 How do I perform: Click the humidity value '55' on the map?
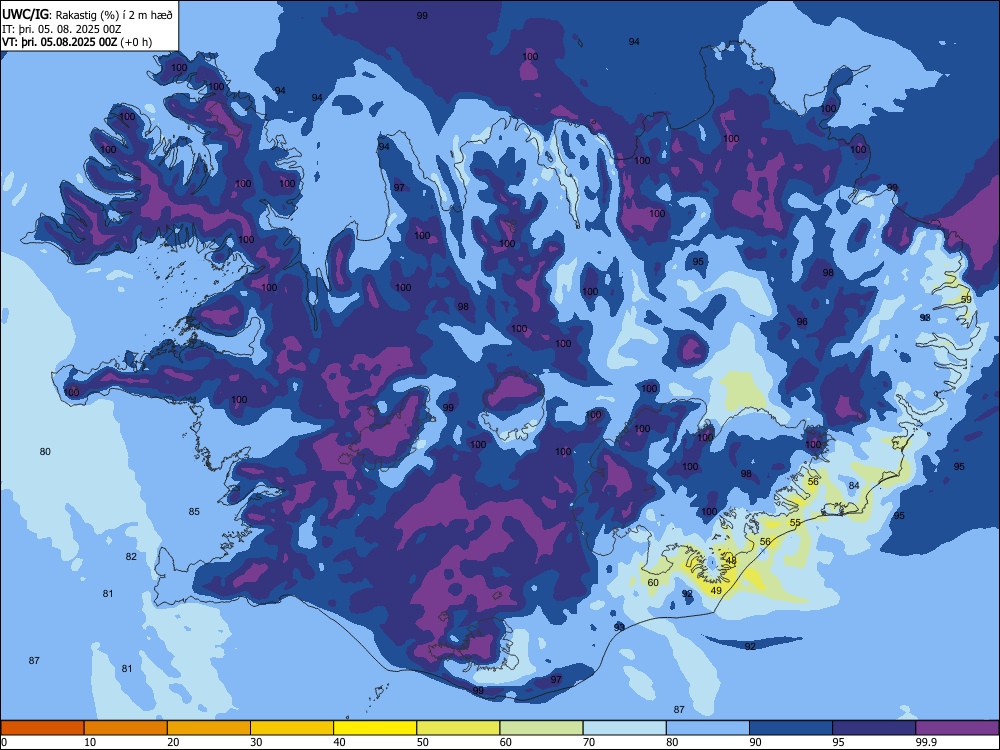(795, 523)
